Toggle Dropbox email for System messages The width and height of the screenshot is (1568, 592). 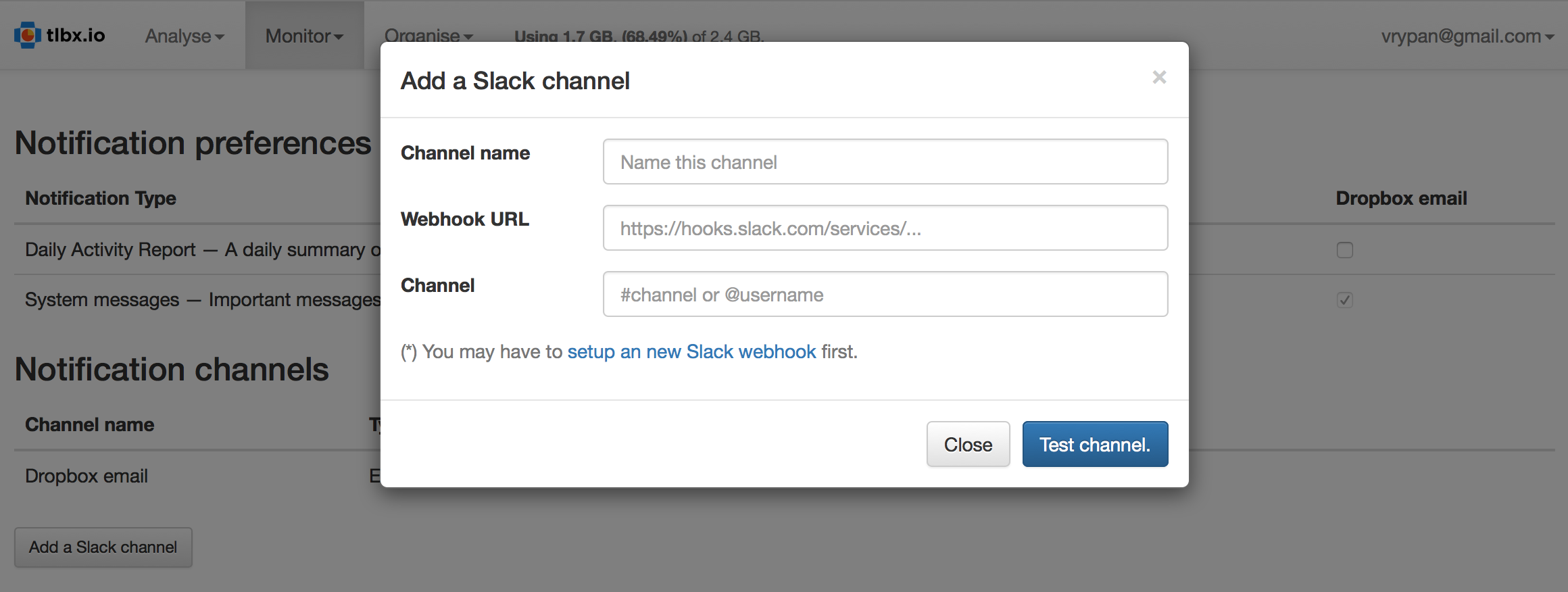(x=1345, y=300)
